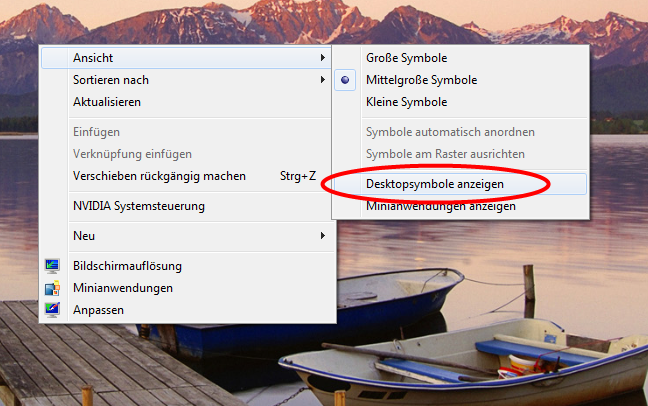The height and width of the screenshot is (406, 648).
Task: Toggle Symbole am Raster ausrichten
Action: [x=460, y=154]
